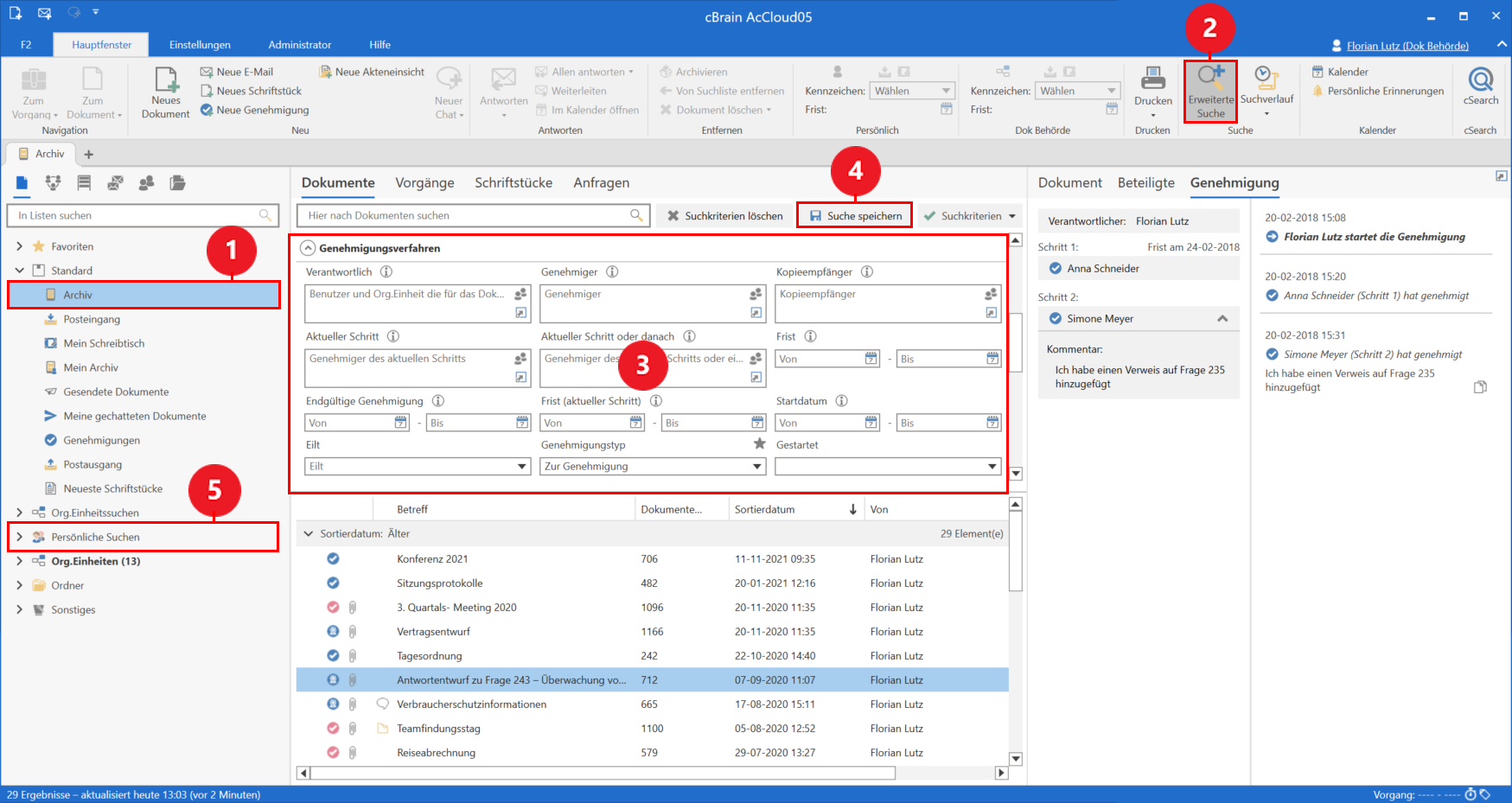Open the Einstellungen ribbon tab

tap(200, 45)
